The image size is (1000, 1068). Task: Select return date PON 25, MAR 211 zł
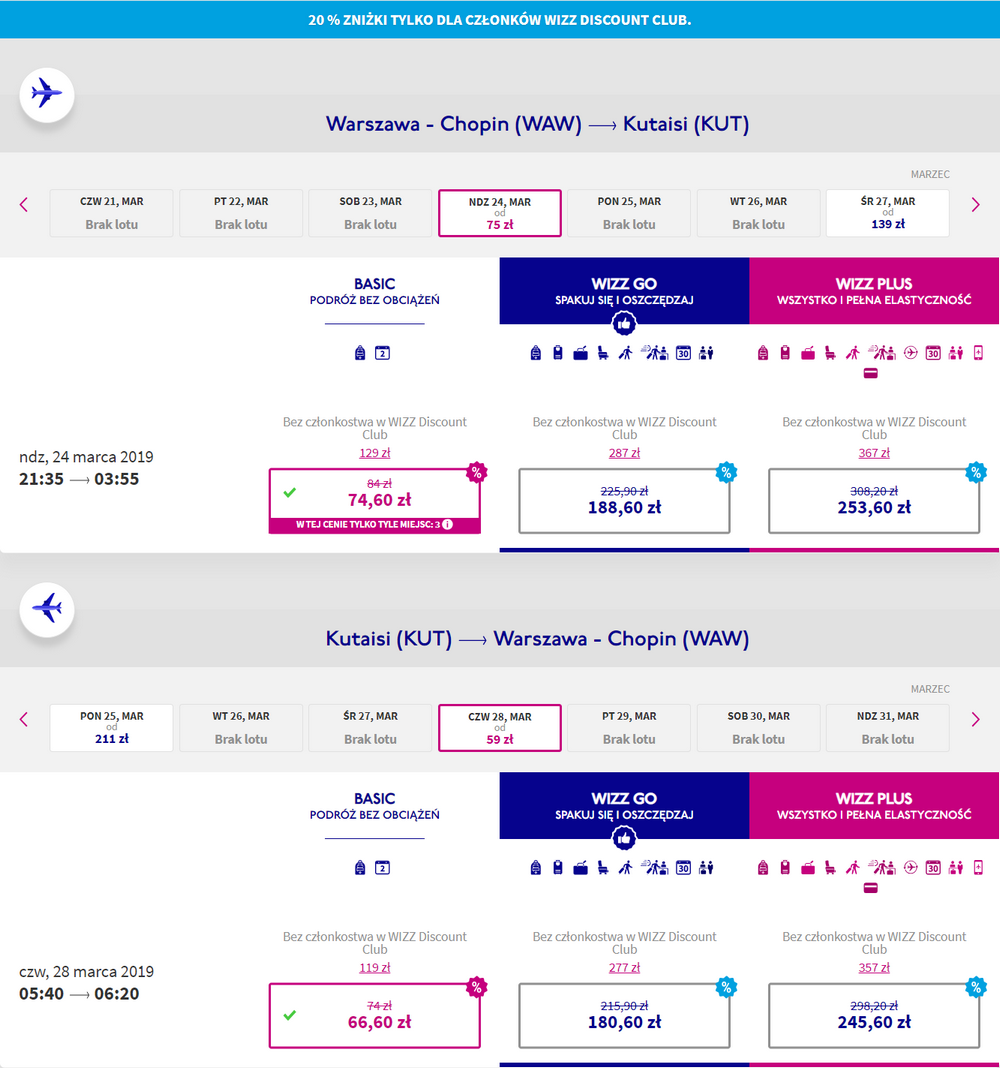coord(112,728)
